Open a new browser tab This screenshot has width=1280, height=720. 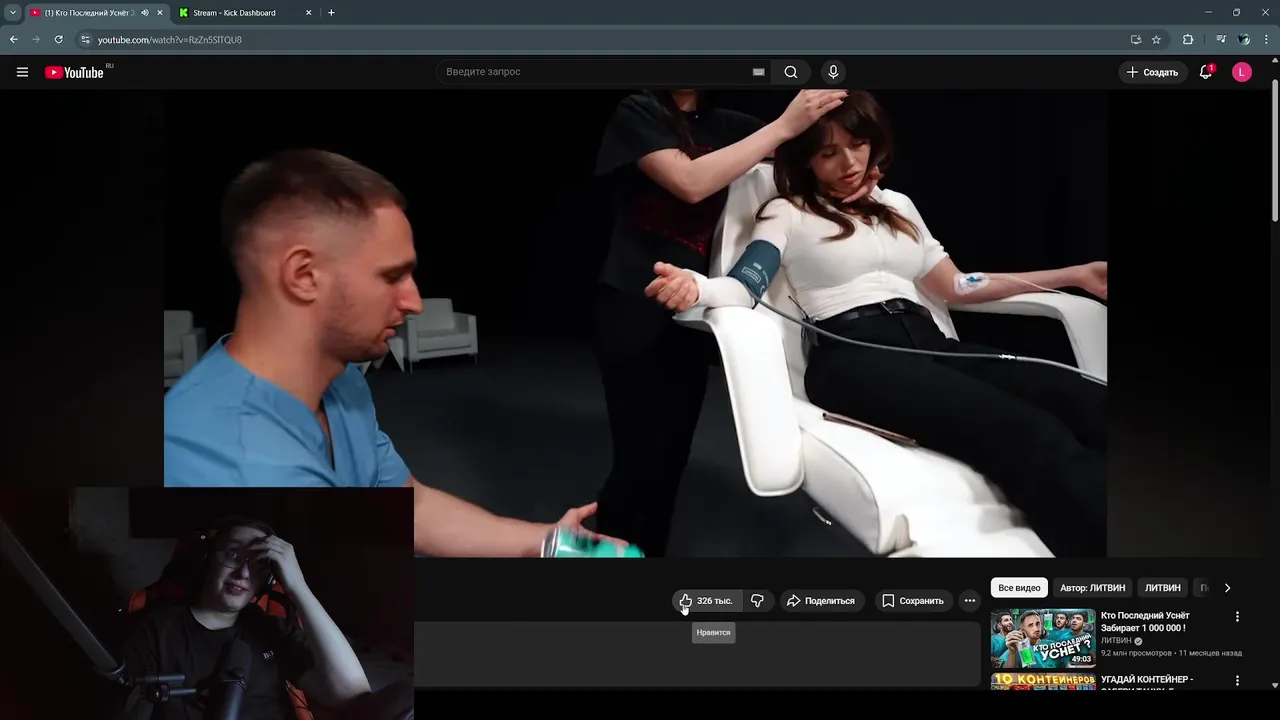click(x=331, y=13)
